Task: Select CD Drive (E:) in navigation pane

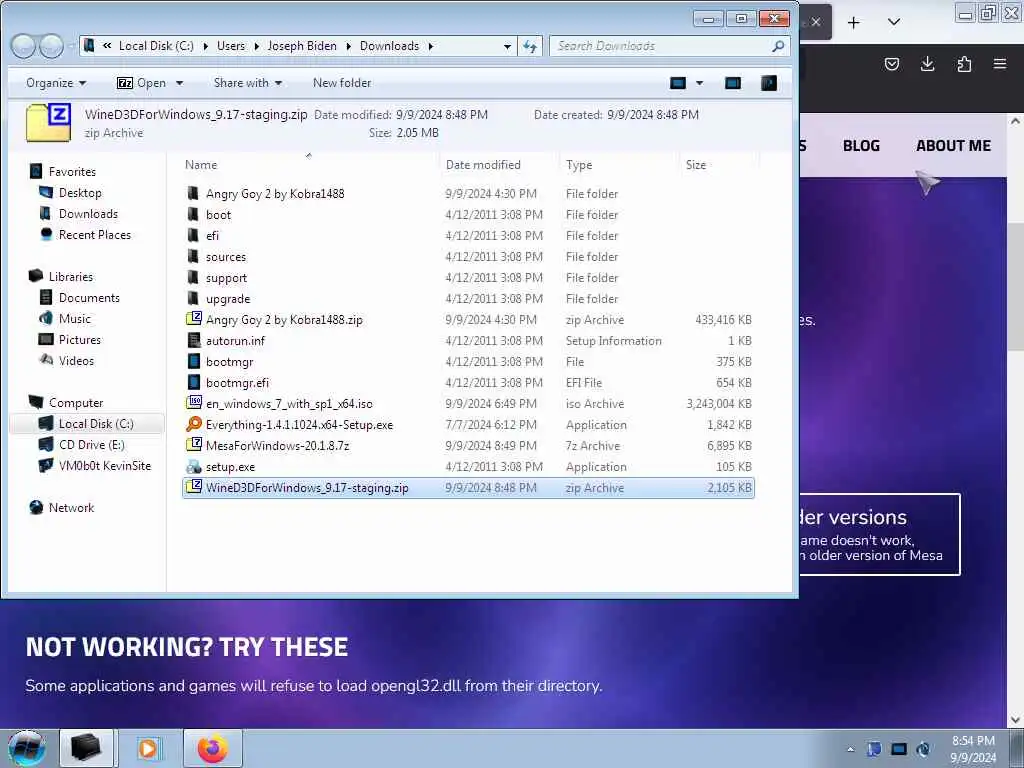Action: 91,445
